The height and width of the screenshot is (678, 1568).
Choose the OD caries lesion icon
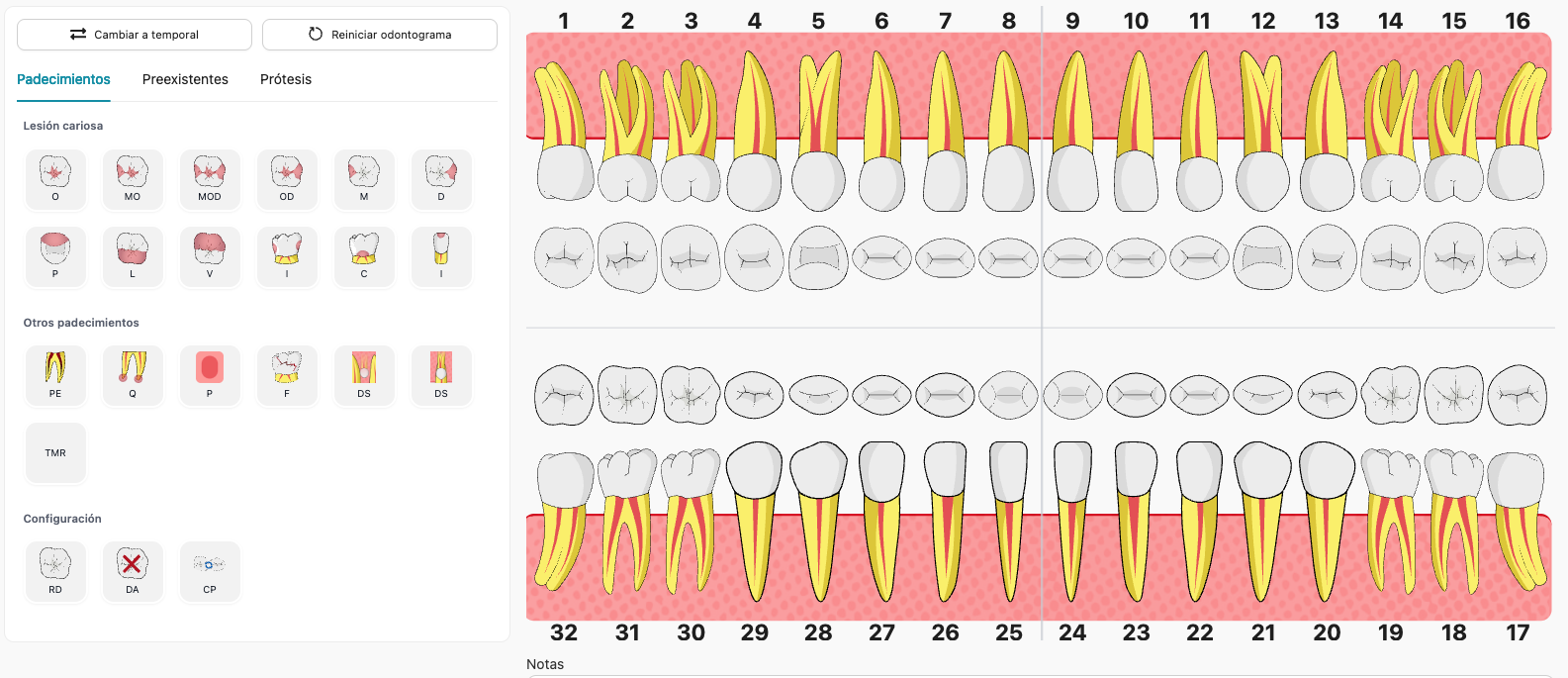(x=287, y=178)
